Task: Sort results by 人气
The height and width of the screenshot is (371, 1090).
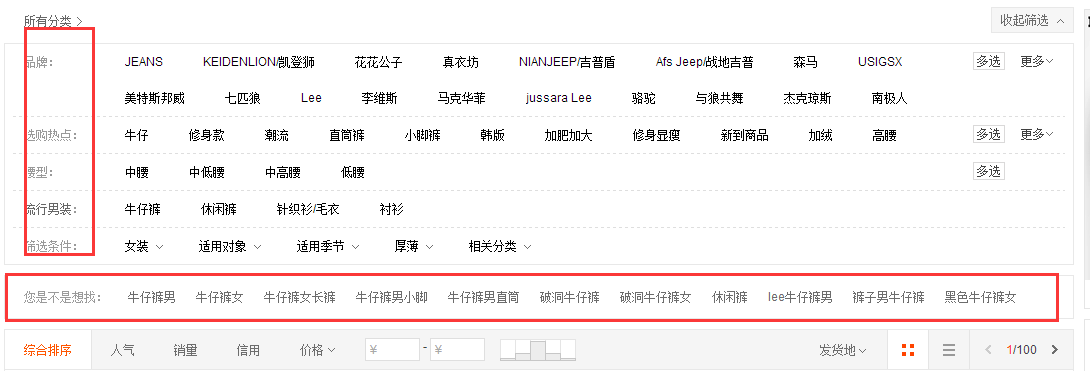Action: coord(122,350)
